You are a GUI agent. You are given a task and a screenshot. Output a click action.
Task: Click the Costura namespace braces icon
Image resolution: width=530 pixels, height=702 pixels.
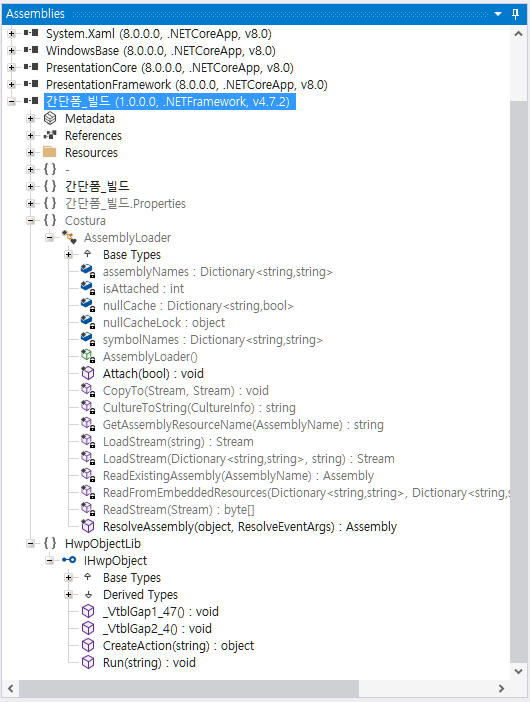click(x=50, y=220)
